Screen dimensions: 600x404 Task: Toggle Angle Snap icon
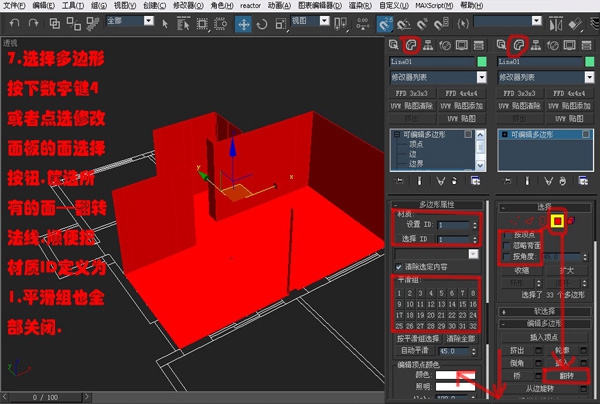(404, 24)
